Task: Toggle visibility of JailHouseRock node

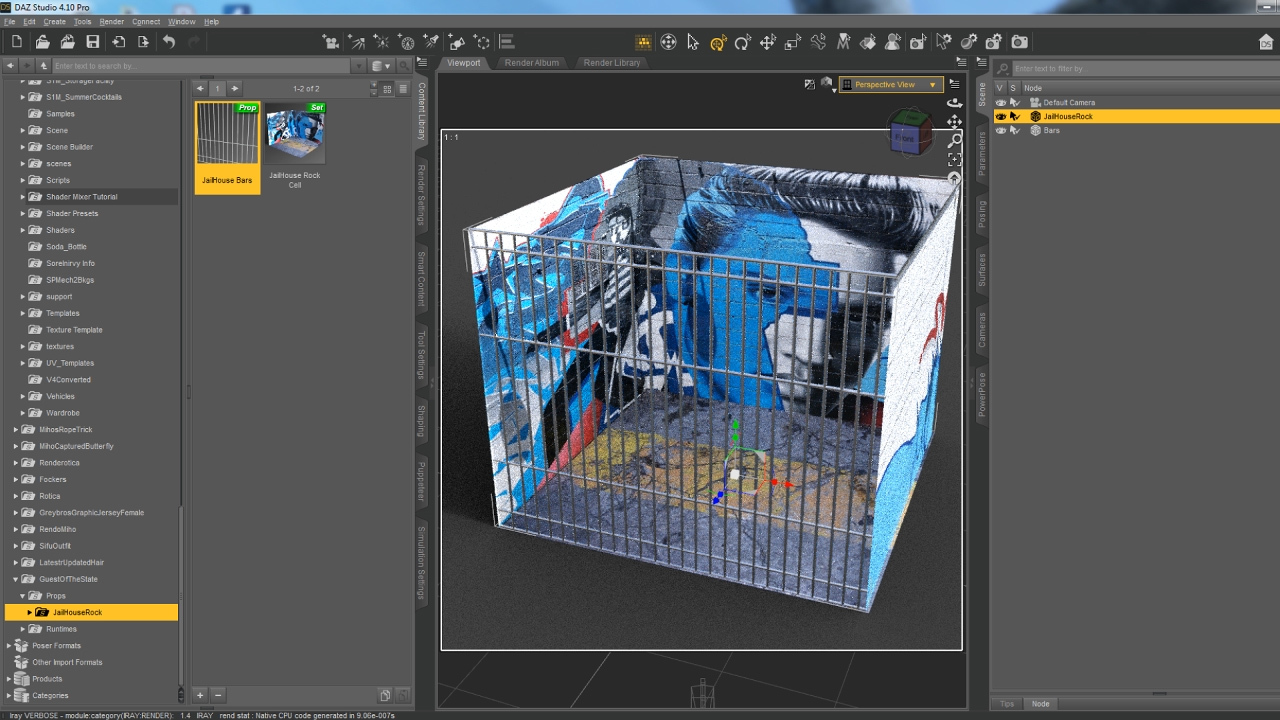Action: click(x=1001, y=116)
